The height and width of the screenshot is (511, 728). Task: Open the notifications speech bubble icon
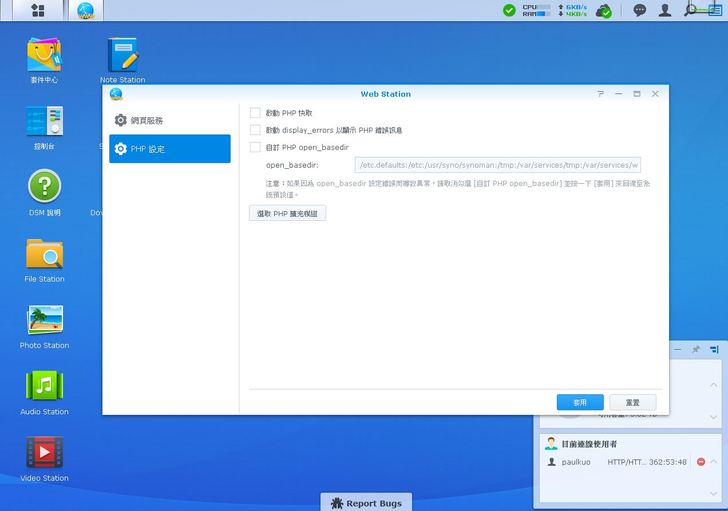pos(640,10)
